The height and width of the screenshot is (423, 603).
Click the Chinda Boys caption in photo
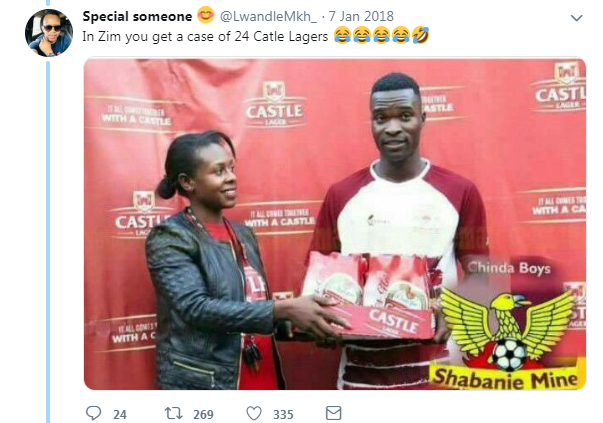pos(509,268)
